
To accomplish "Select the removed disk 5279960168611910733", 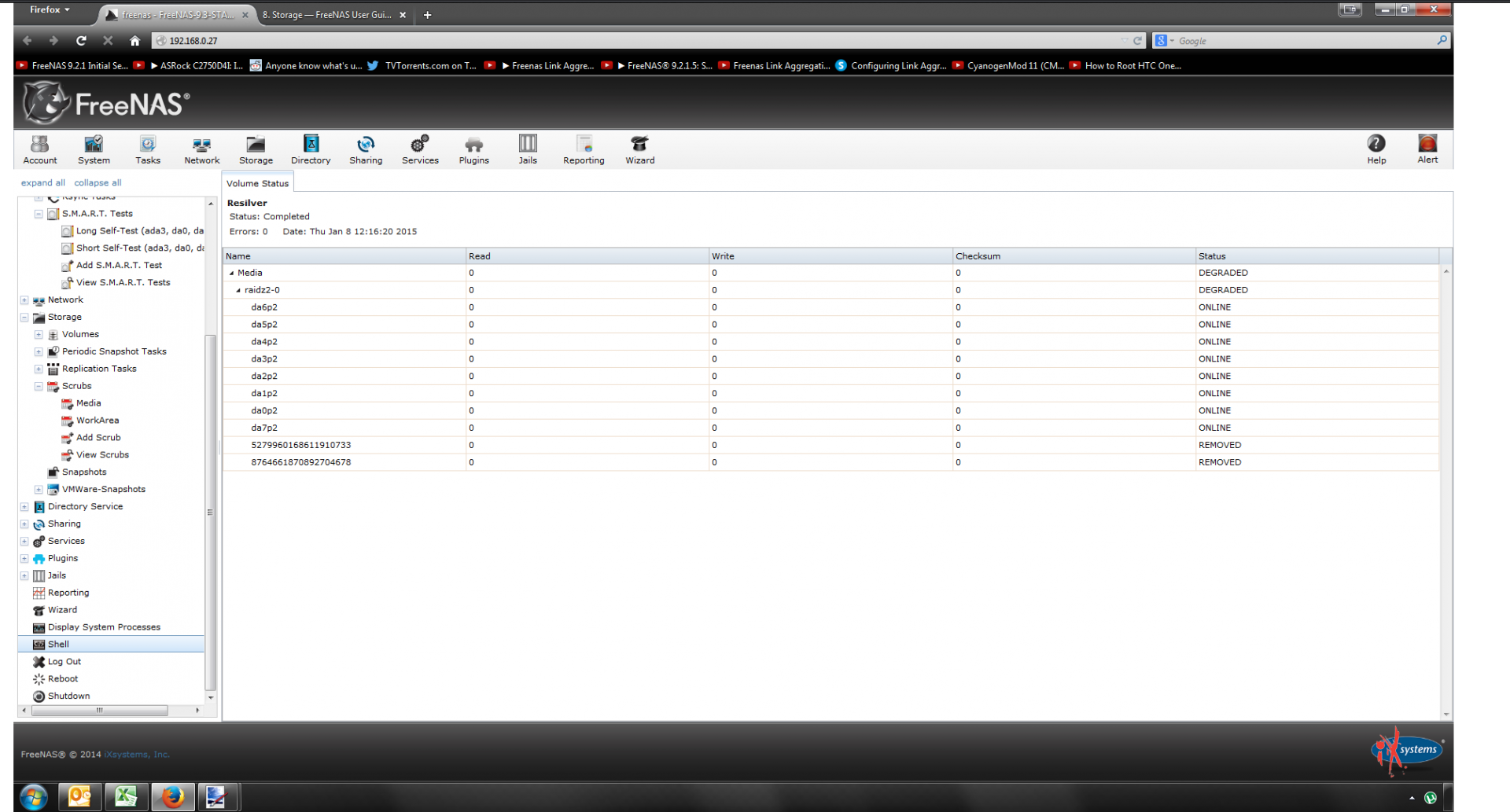I will [x=831, y=445].
